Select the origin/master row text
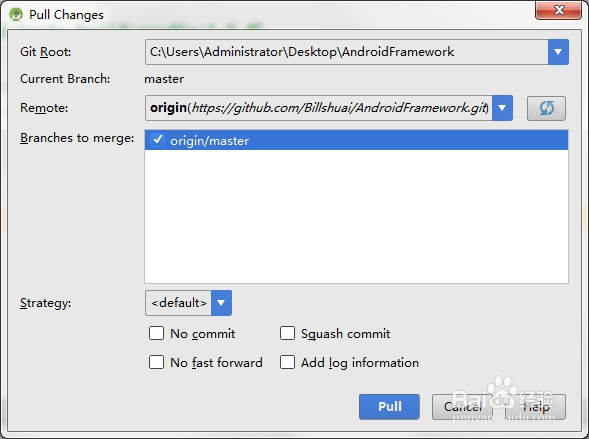Viewport: 589px width, 439px height. click(209, 141)
